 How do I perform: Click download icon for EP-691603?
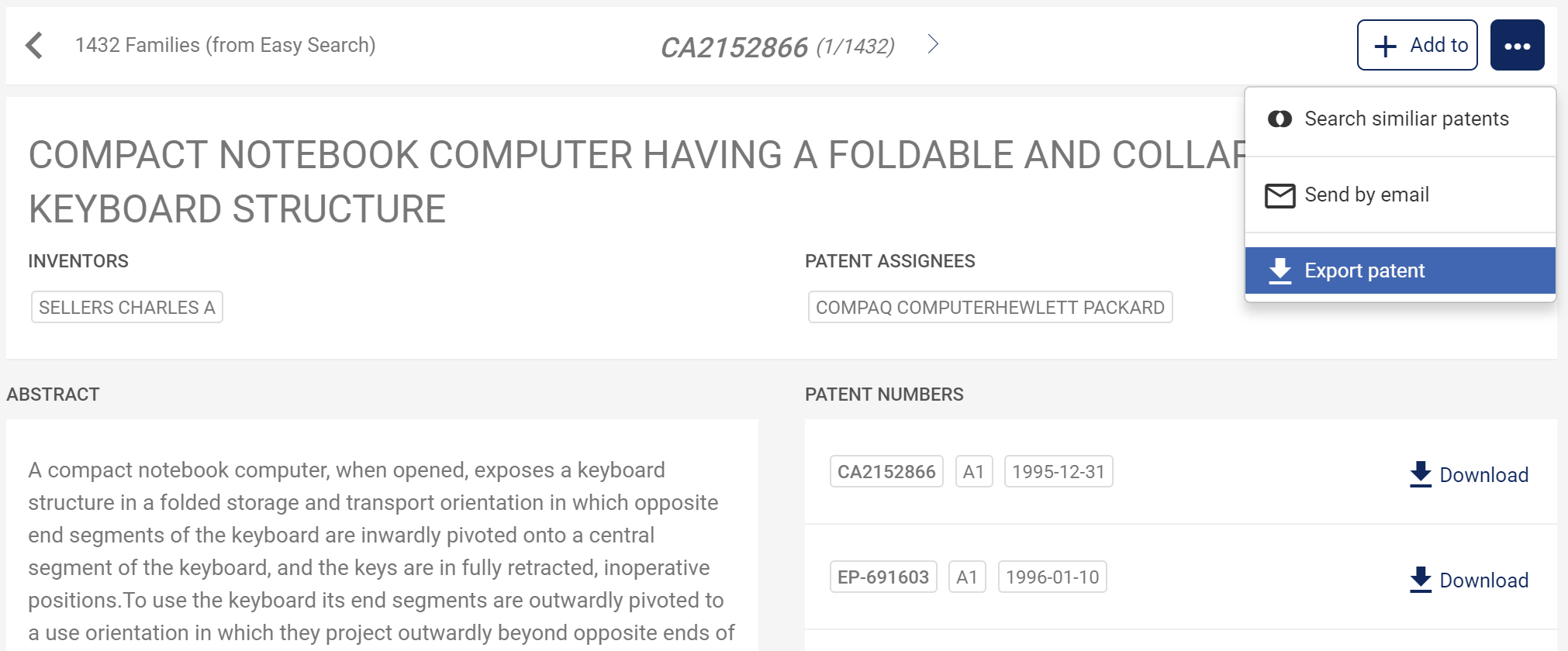pos(1420,580)
